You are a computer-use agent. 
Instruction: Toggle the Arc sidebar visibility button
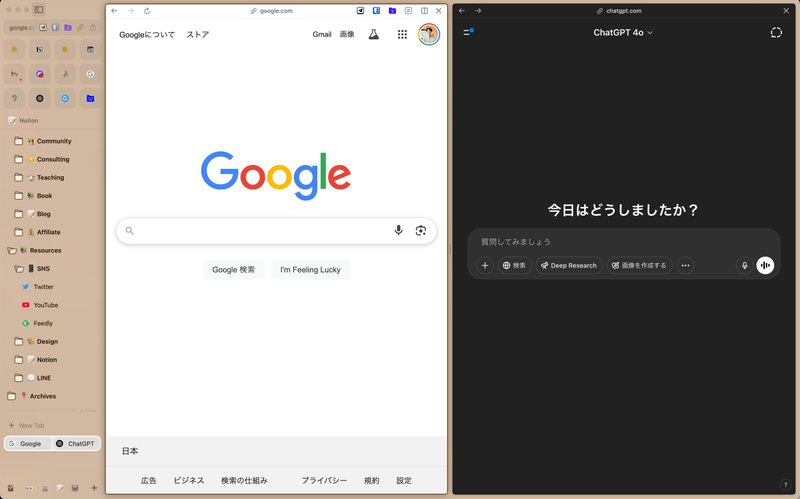pos(39,9)
